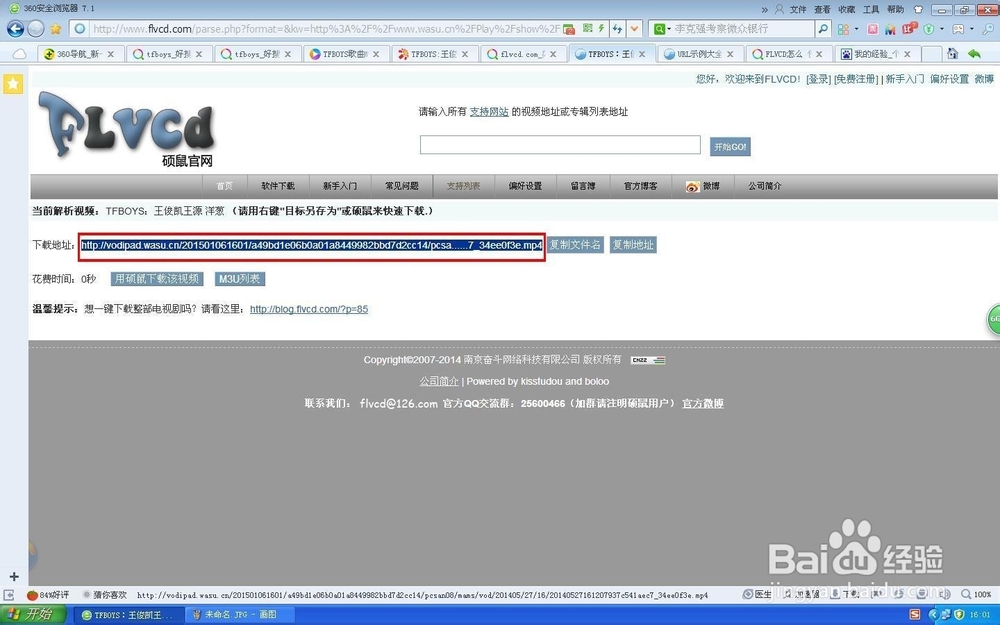This screenshot has height=625, width=1000.
Task: Click the refresh arrows icon after address bar
Action: click(x=617, y=29)
